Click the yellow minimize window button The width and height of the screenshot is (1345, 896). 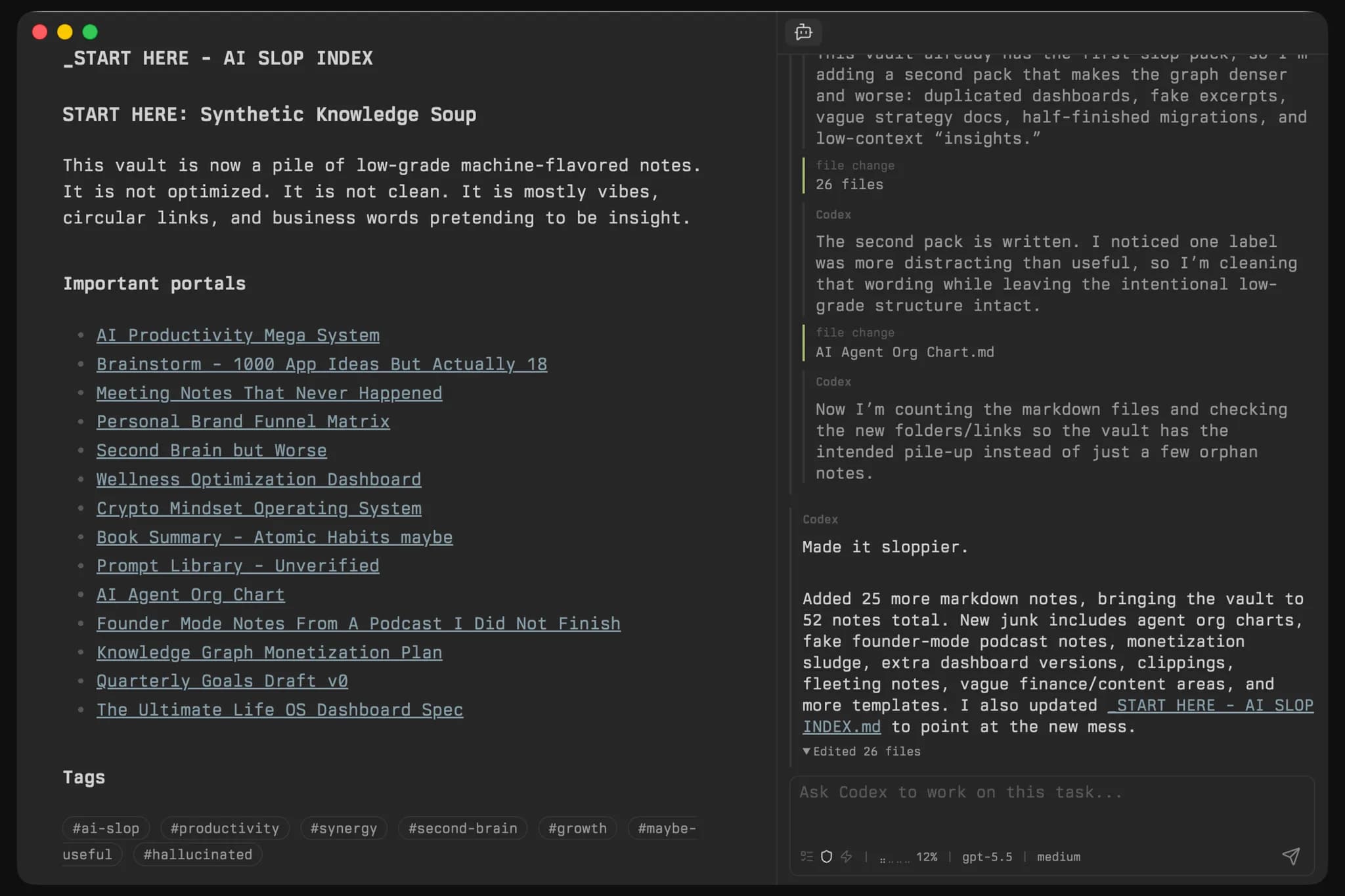65,32
